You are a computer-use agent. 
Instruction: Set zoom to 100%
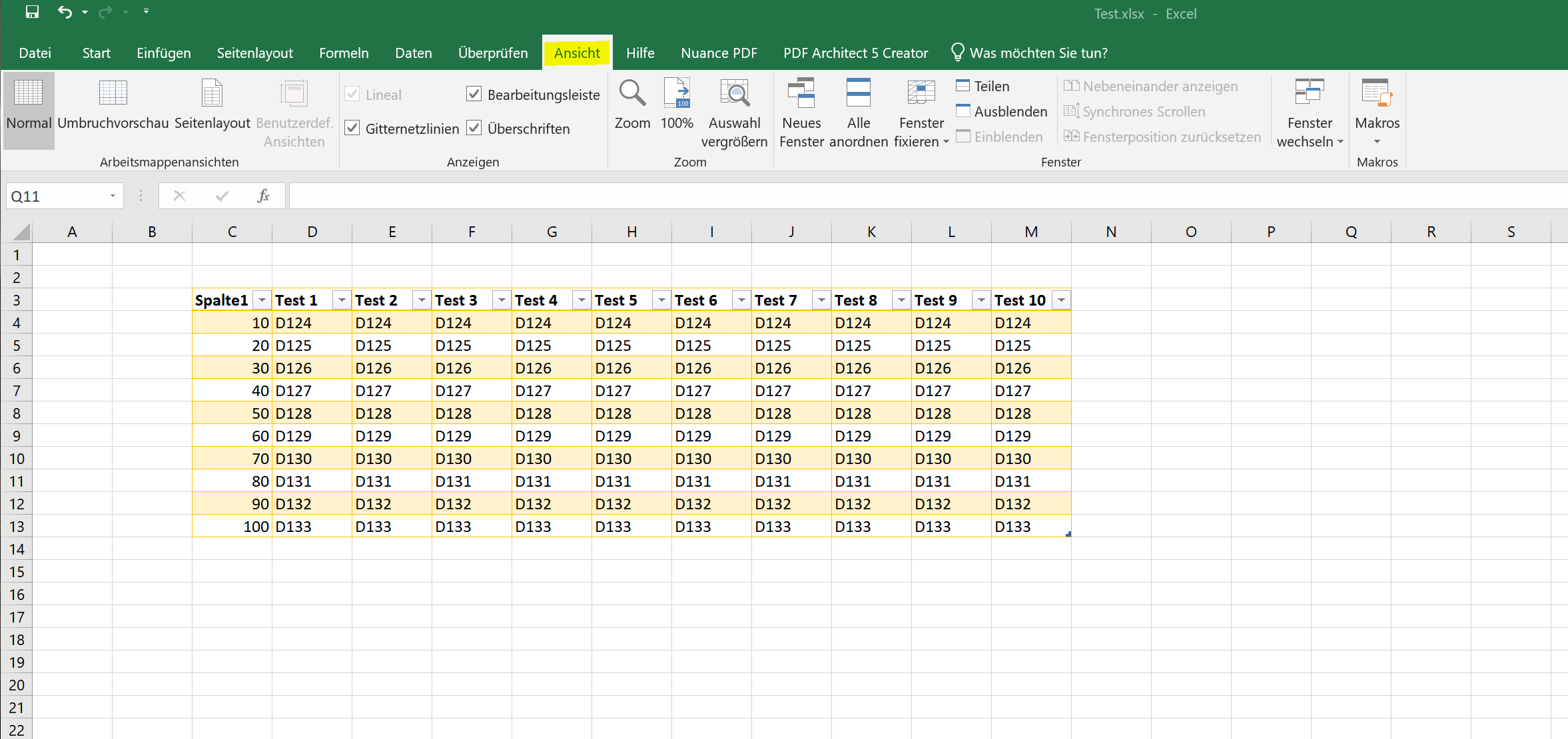[x=677, y=105]
